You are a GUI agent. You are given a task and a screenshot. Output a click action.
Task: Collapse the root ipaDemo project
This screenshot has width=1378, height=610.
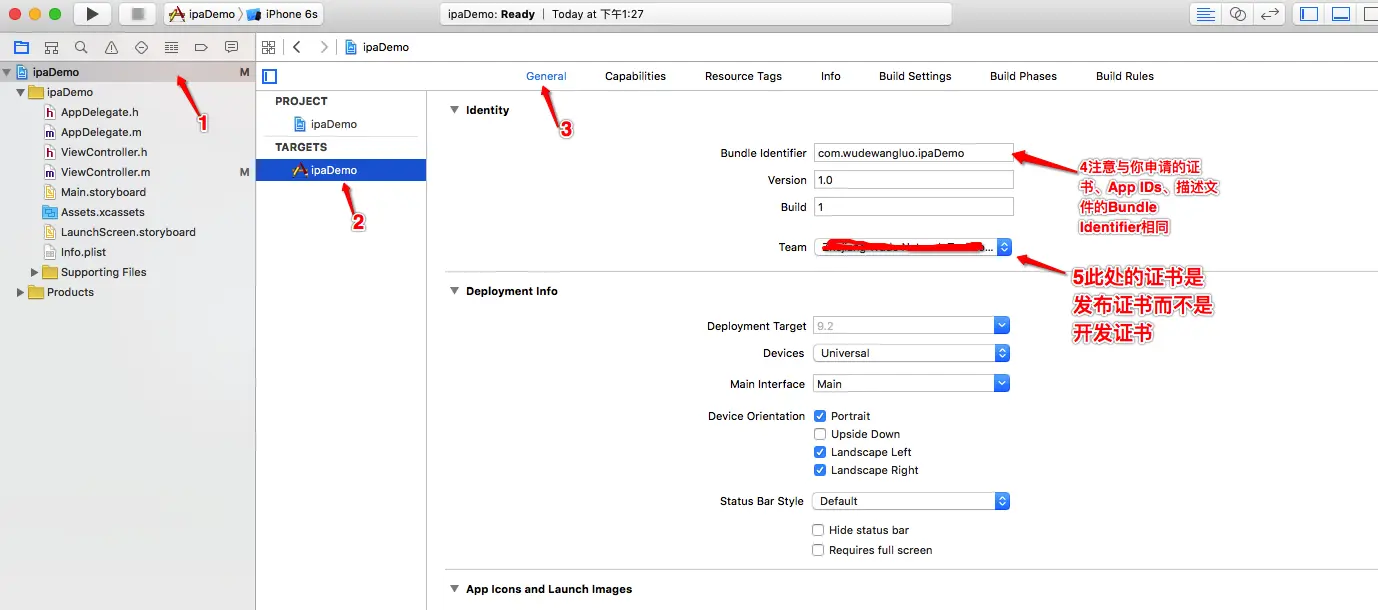coord(7,72)
